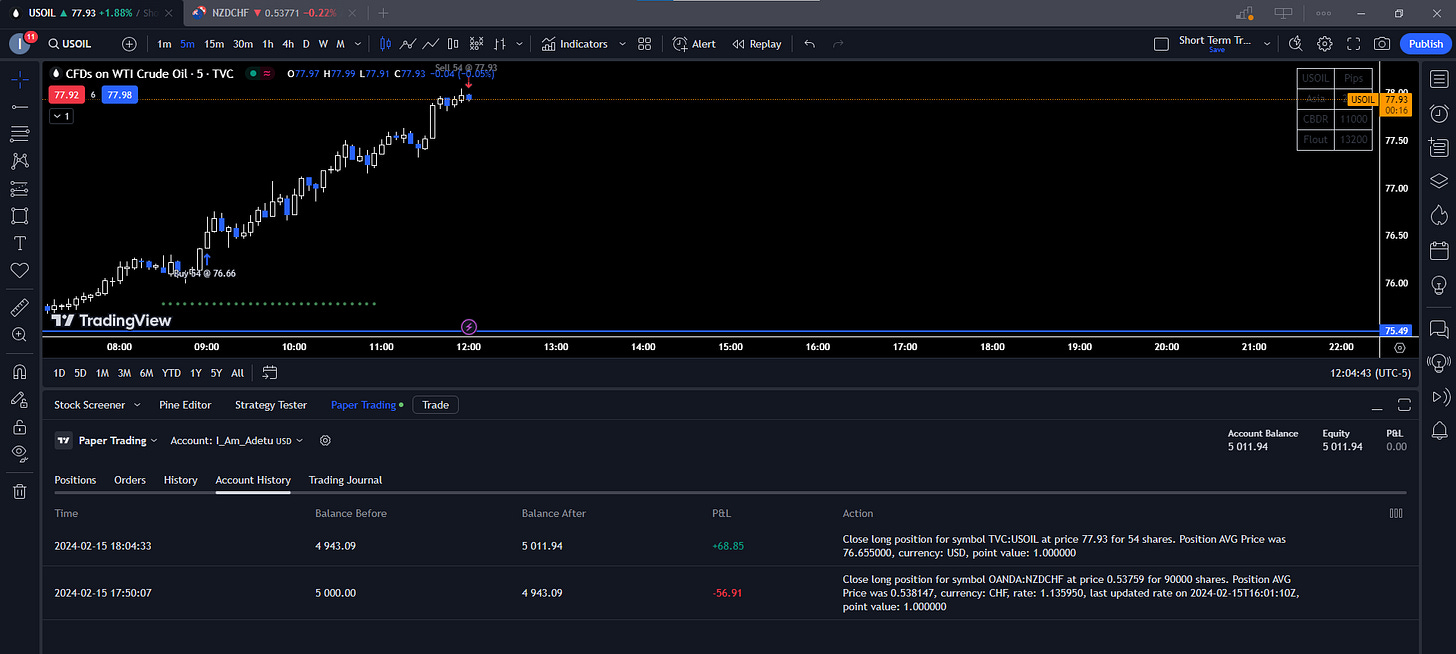Open the hotlists flame icon
The image size is (1456, 654).
[1439, 215]
